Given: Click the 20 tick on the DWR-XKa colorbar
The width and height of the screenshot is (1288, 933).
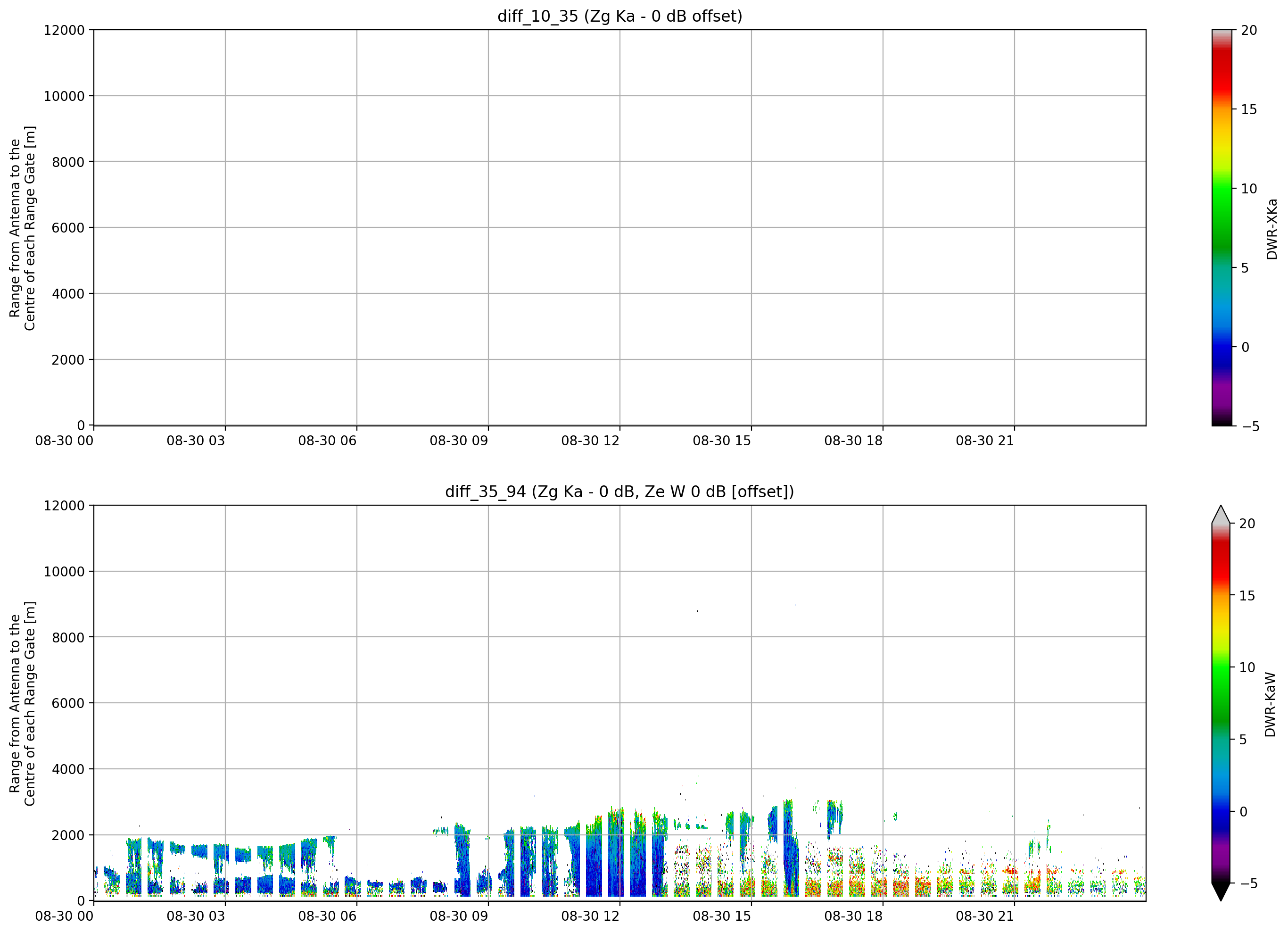Looking at the screenshot, I should pyautogui.click(x=1249, y=30).
